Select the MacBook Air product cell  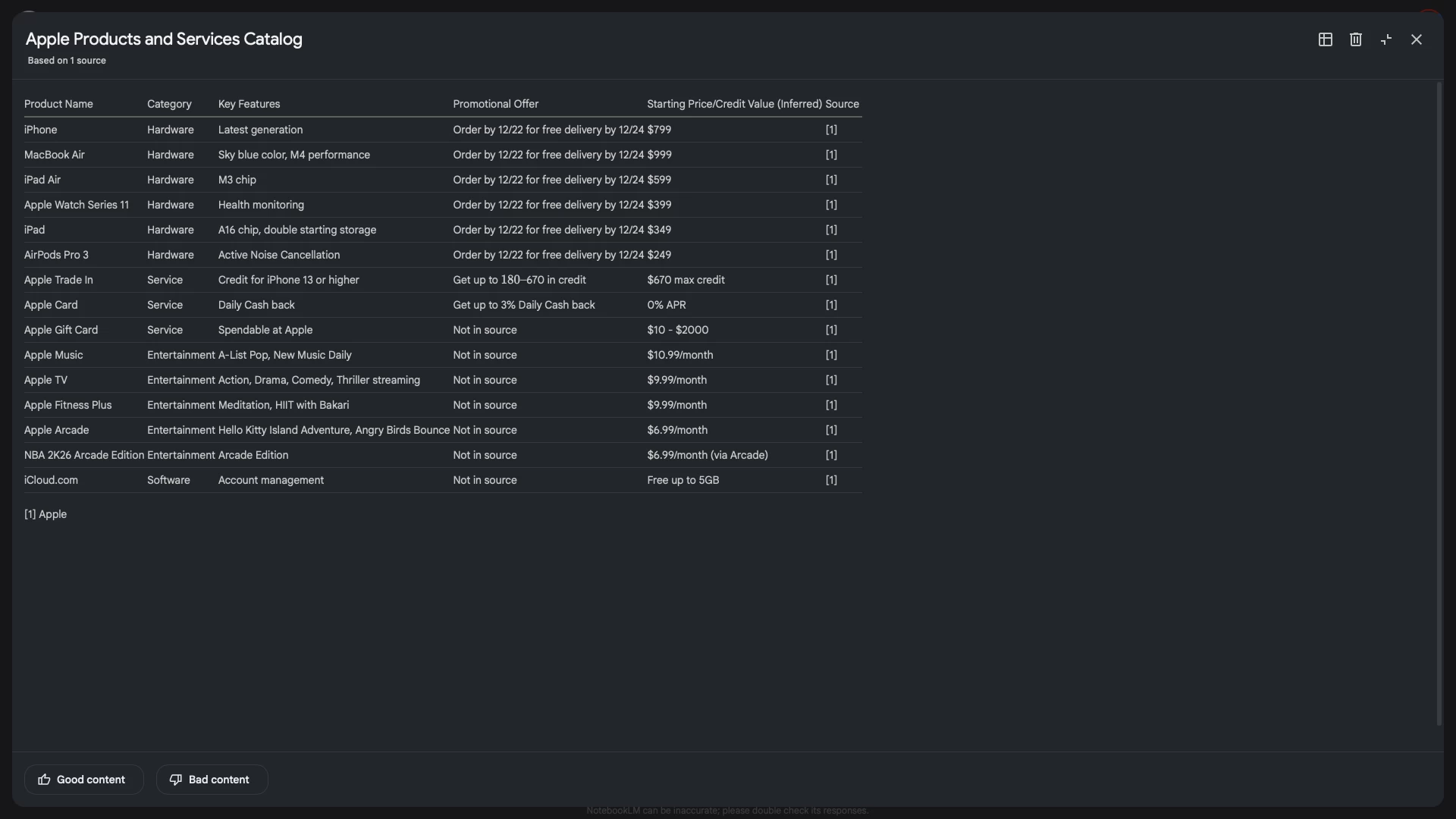(55, 155)
